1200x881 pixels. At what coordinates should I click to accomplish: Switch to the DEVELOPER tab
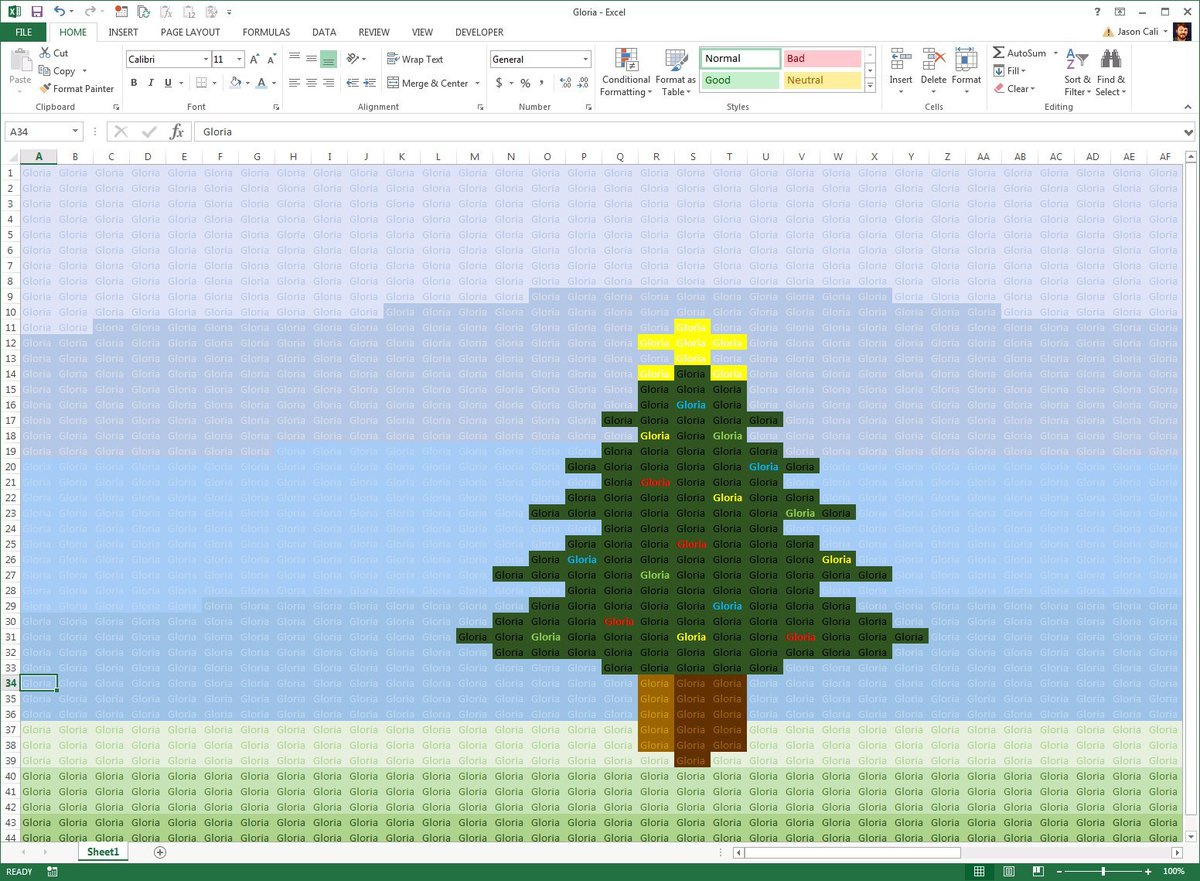pos(479,32)
